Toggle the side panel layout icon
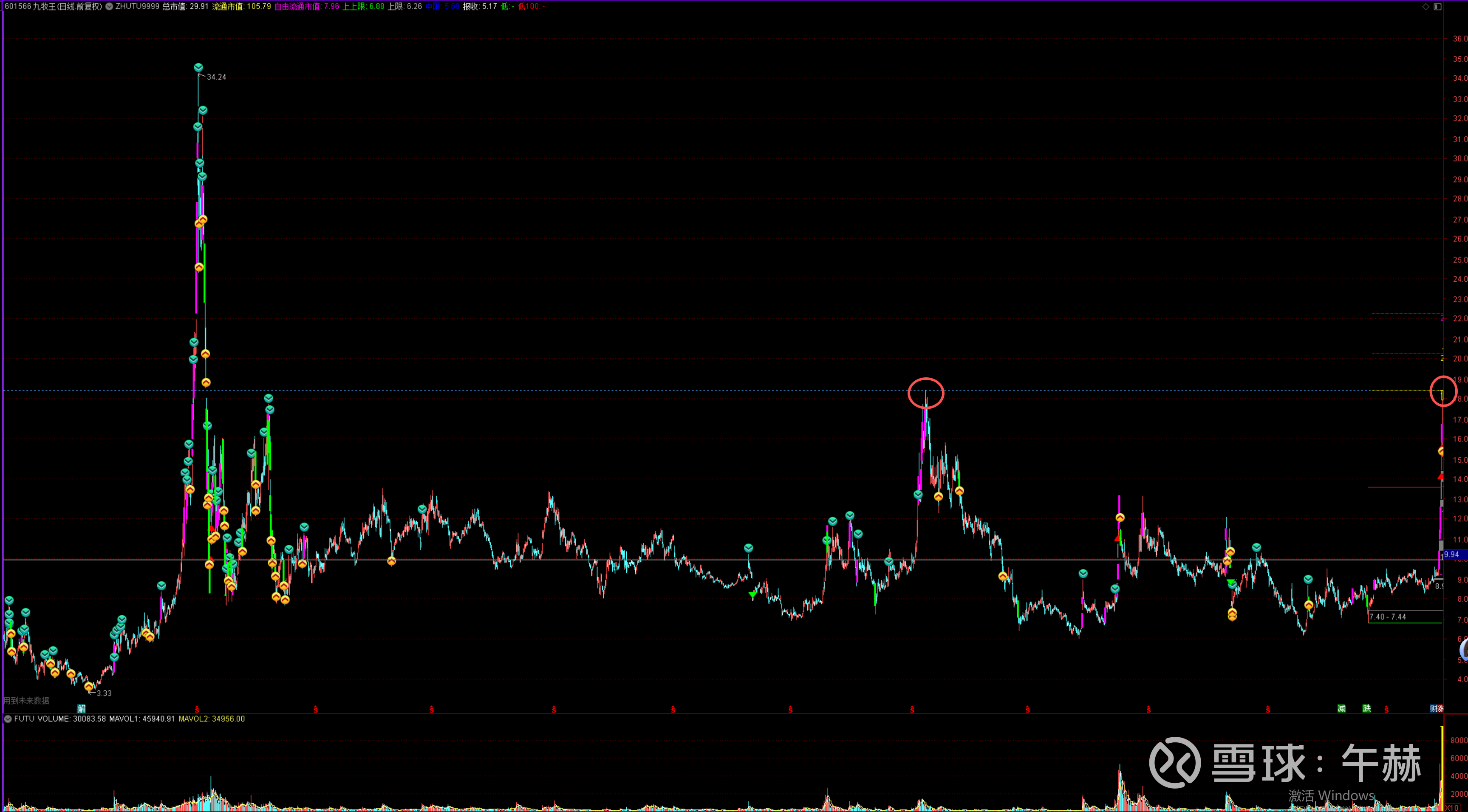Image resolution: width=1468 pixels, height=812 pixels. [x=1437, y=6]
